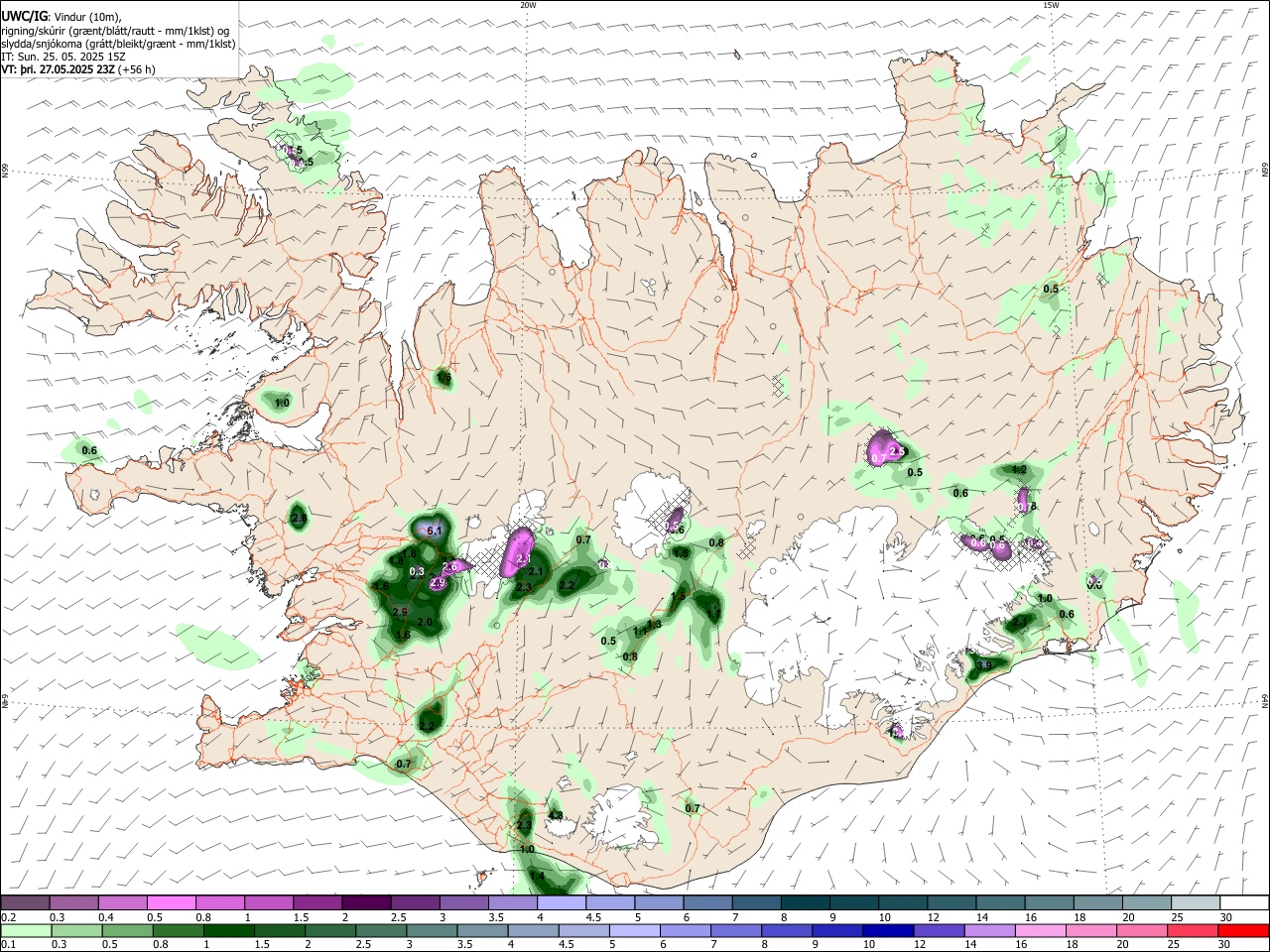Viewport: 1270px width, 952px height.
Task: Pick the green 0.8 swatch in the bottom legend row
Action: coord(178,930)
